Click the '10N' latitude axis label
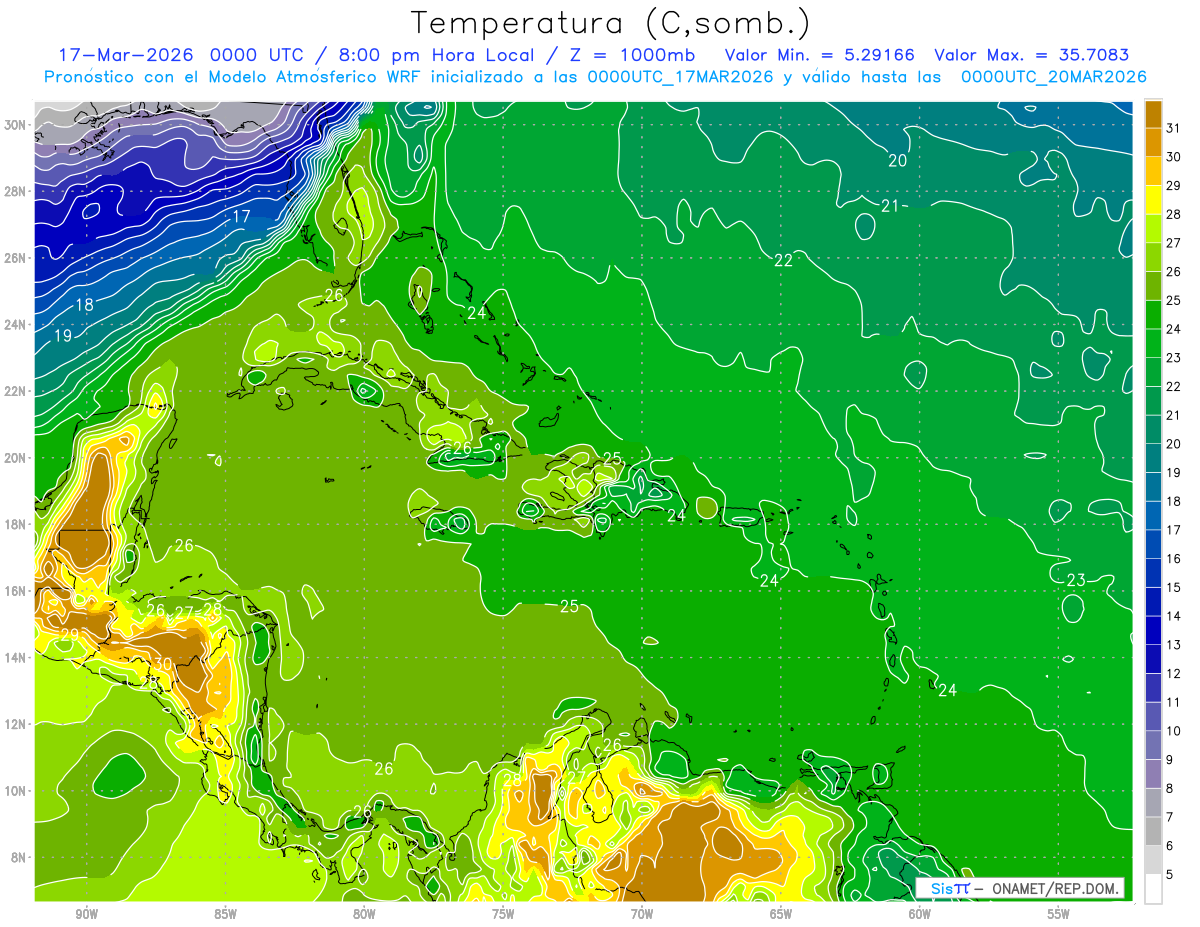 click(15, 791)
